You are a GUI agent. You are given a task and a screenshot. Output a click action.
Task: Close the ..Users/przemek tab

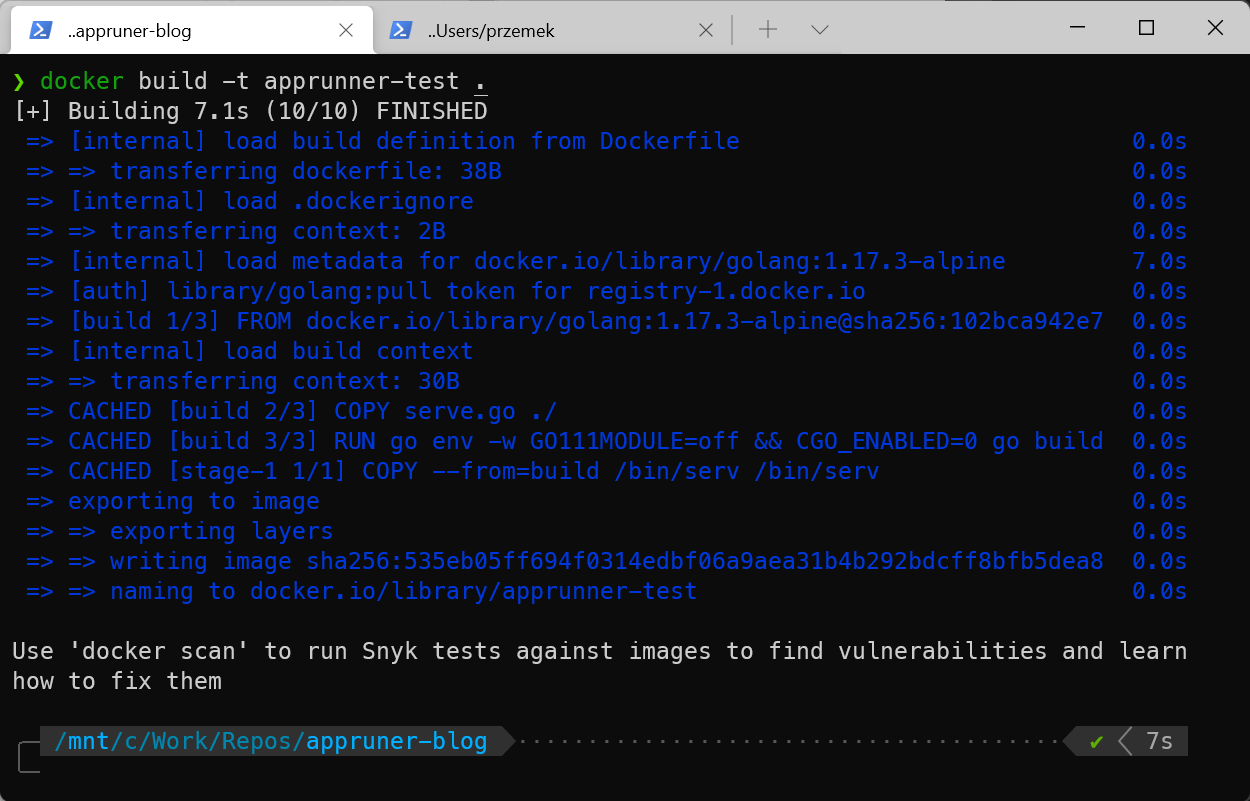[705, 30]
